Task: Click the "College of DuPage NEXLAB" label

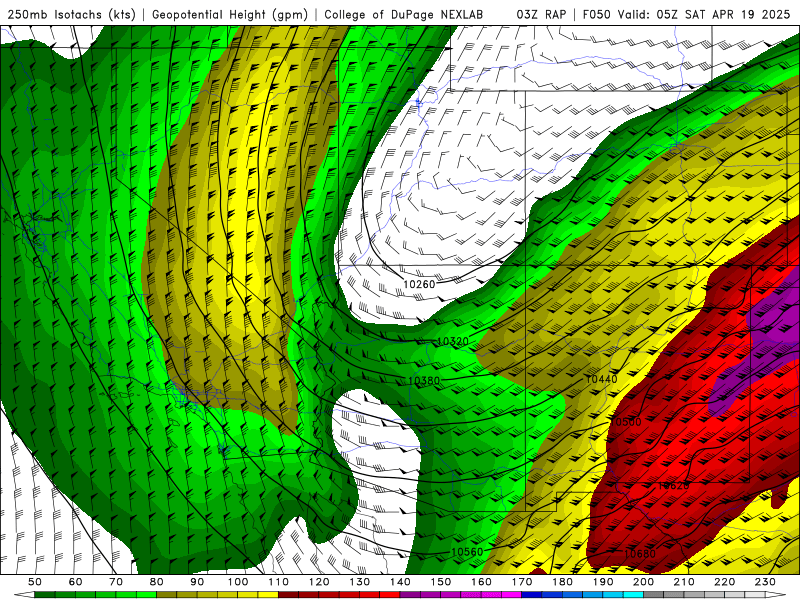Action: tap(403, 15)
